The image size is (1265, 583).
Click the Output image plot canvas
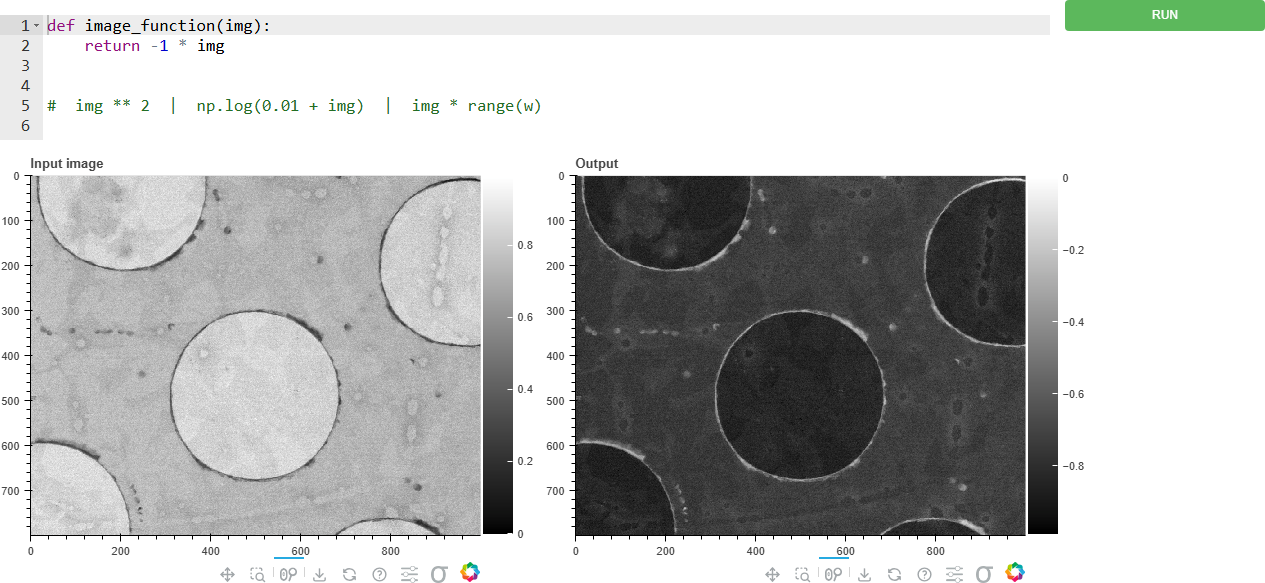point(801,356)
